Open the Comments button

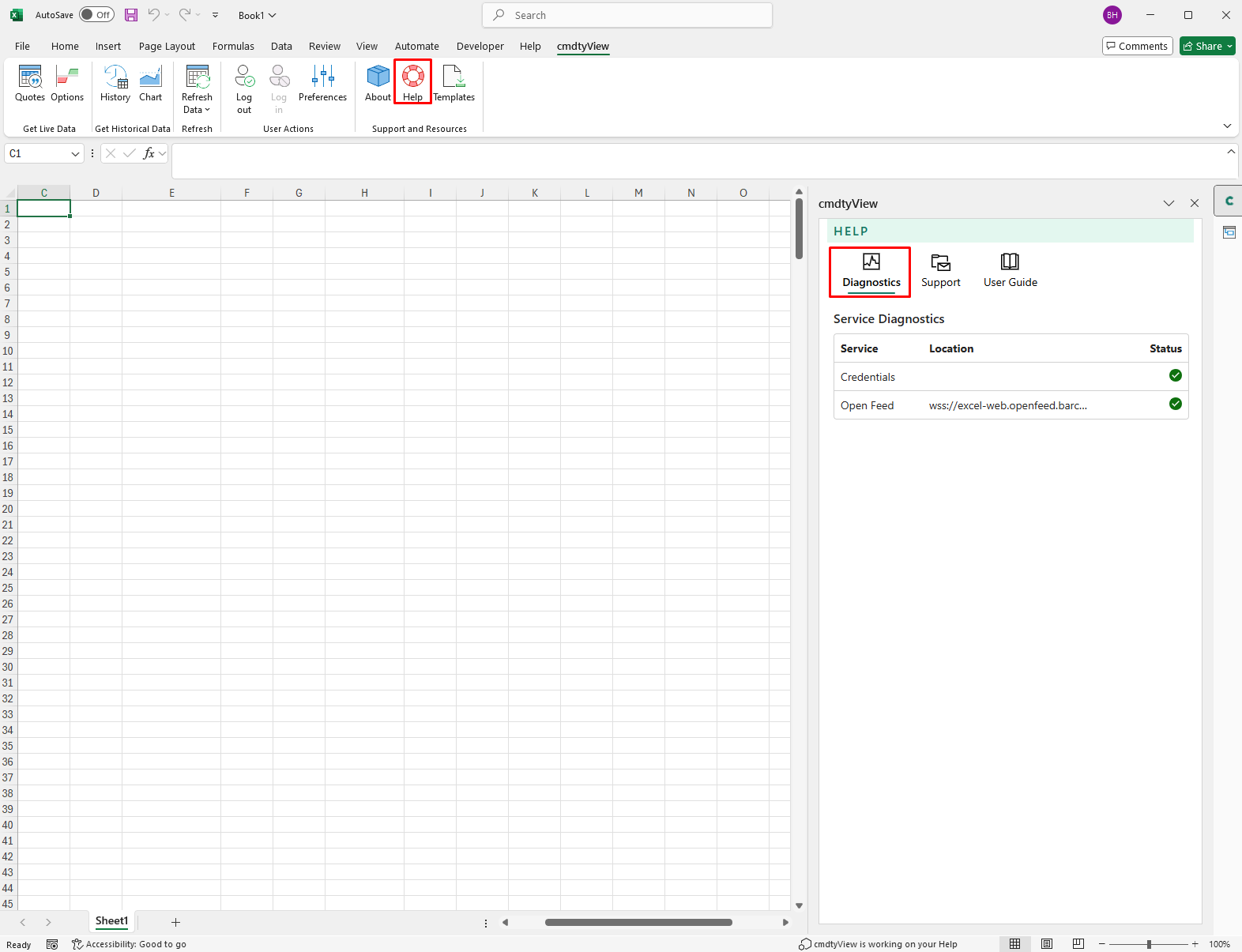(1137, 46)
